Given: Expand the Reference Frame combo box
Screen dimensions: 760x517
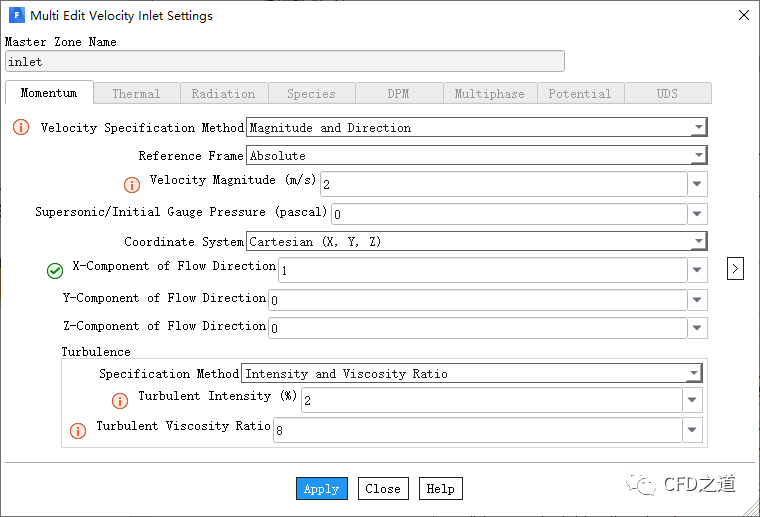Looking at the screenshot, I should coord(697,156).
